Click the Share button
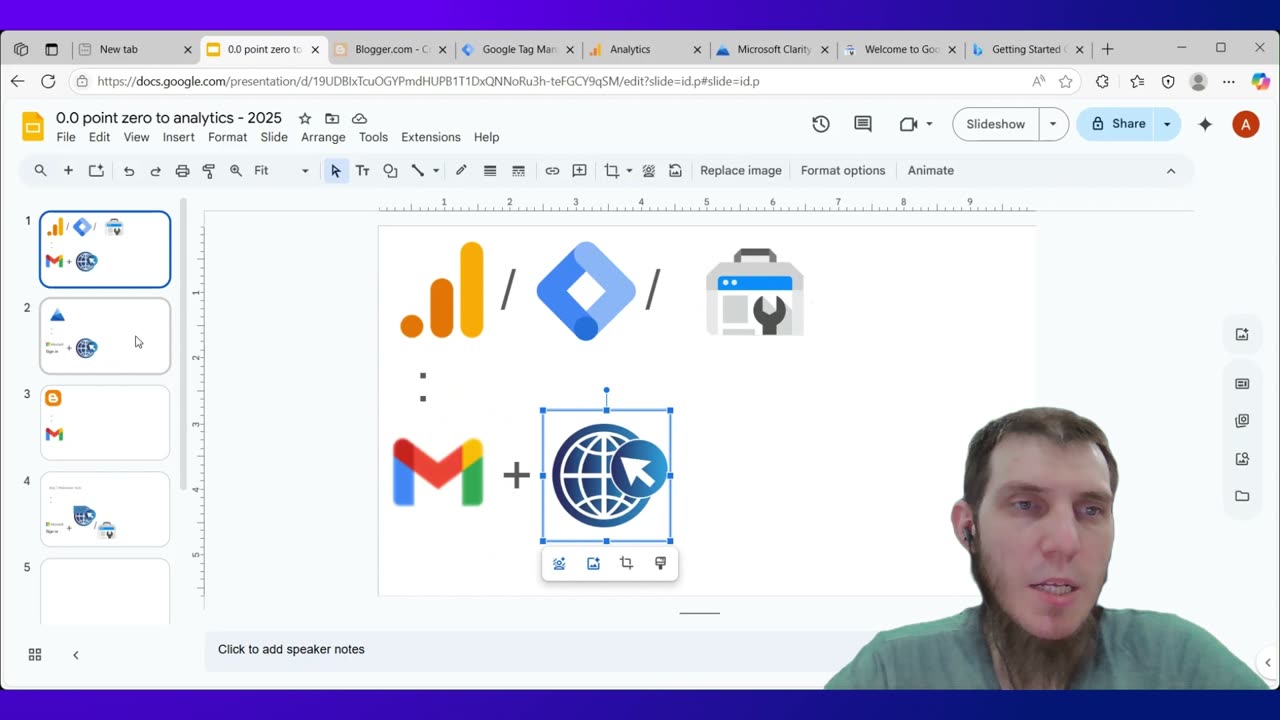Screen dimensions: 1280x720 1118,124
